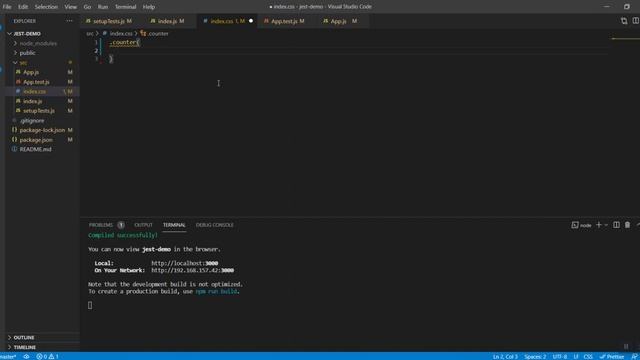Kill terminal with trash icon
640x360 pixels.
click(x=627, y=225)
